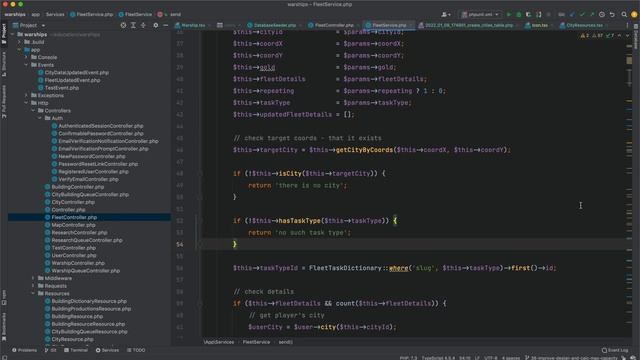Viewport: 640px width, 360px height.
Task: Open the Problems tool window
Action: pyautogui.click(x=24, y=350)
